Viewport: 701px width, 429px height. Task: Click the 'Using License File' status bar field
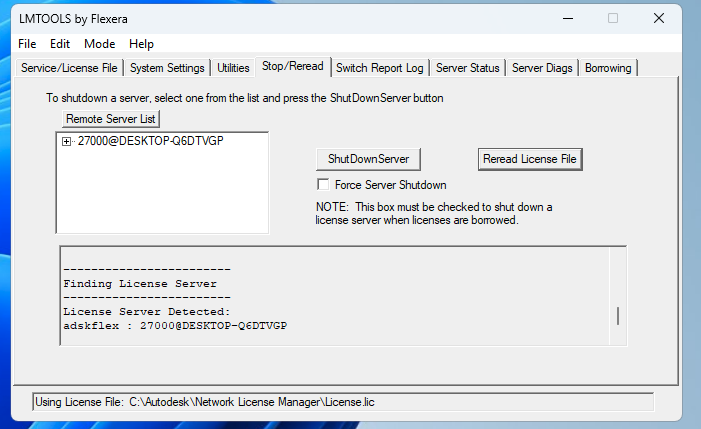[343, 402]
